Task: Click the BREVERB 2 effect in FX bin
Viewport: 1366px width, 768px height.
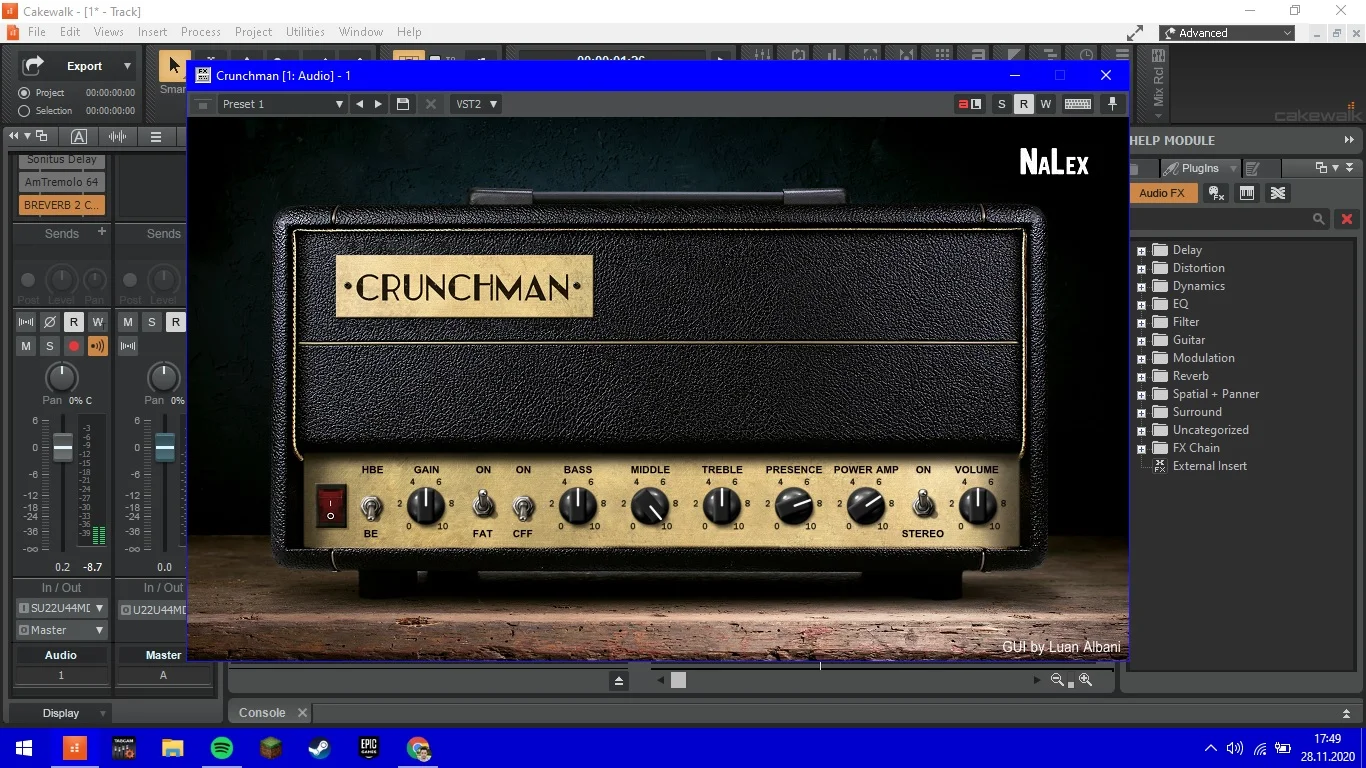Action: click(x=61, y=205)
